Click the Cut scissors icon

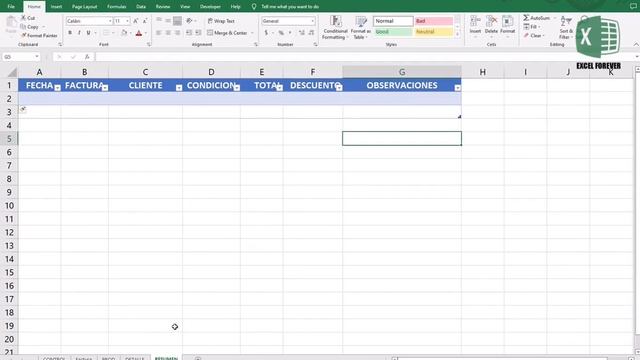point(24,18)
